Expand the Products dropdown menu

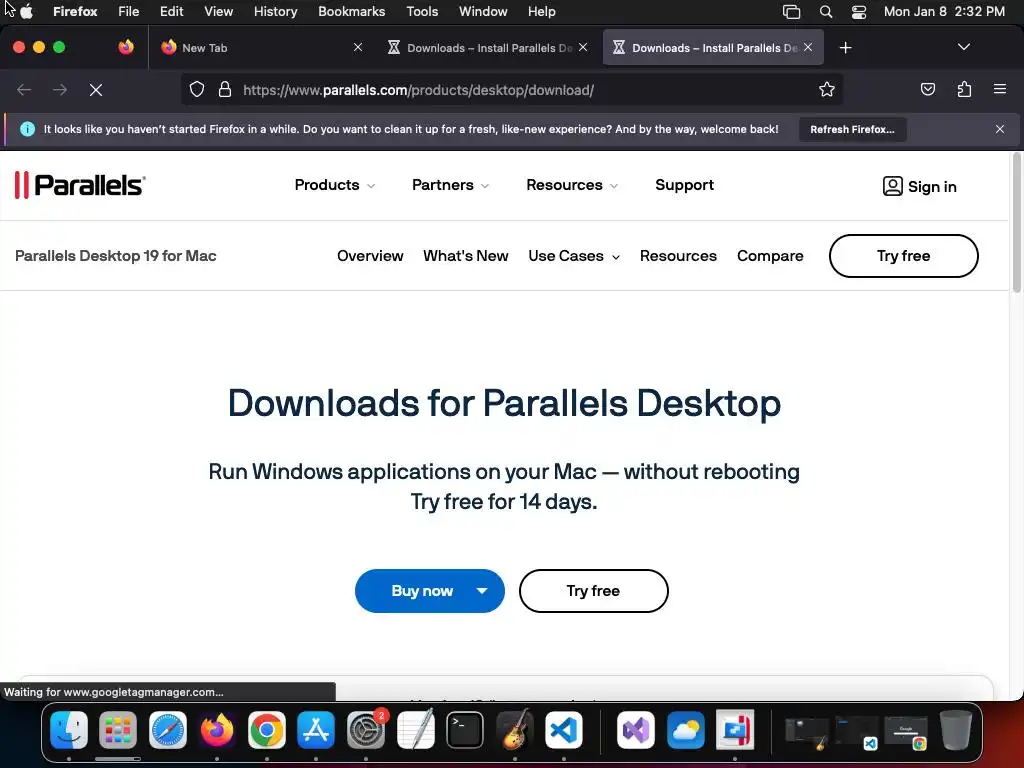[334, 185]
